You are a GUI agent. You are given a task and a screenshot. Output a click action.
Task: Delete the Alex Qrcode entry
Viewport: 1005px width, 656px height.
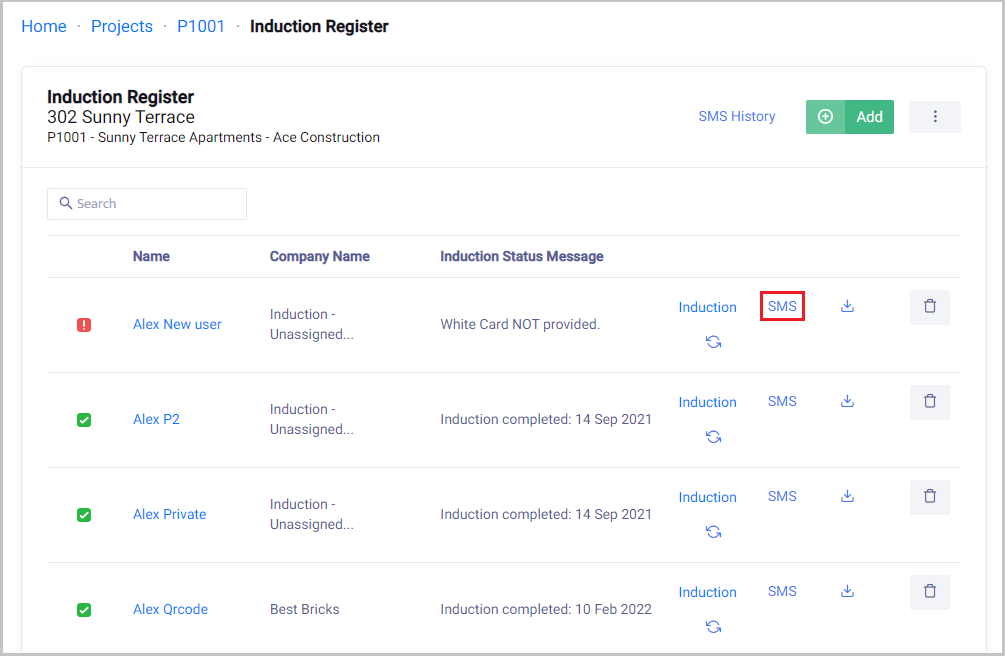[x=929, y=591]
